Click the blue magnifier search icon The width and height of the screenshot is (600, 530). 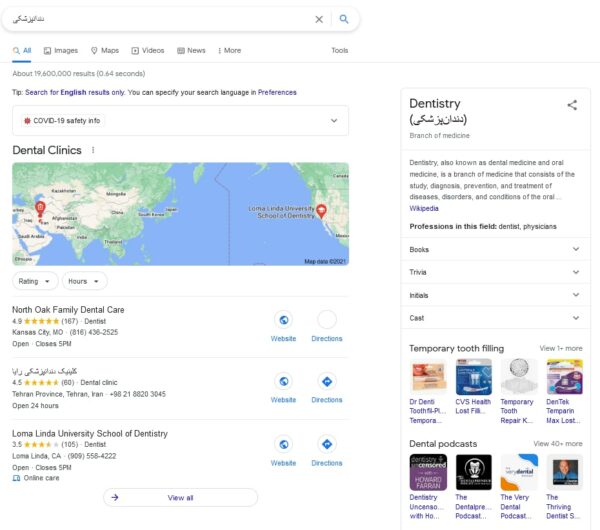344,19
